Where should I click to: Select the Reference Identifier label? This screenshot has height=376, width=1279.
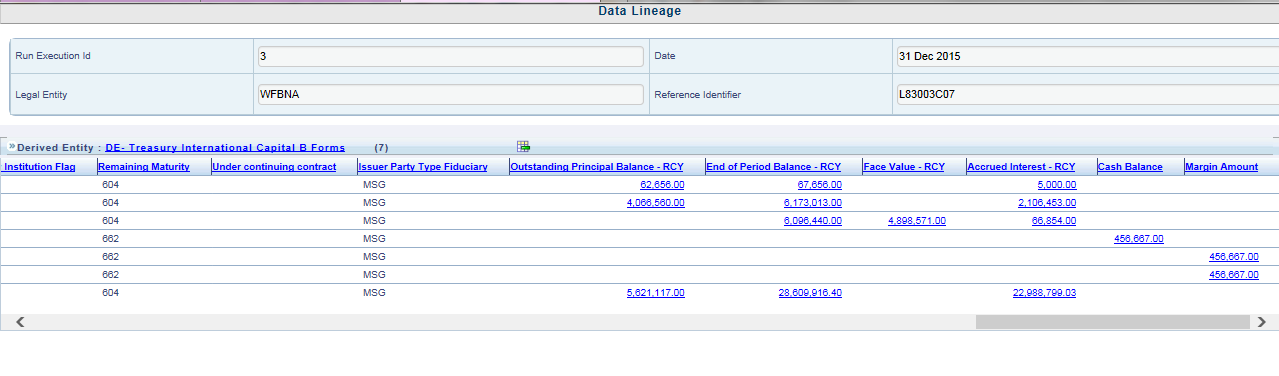click(697, 95)
